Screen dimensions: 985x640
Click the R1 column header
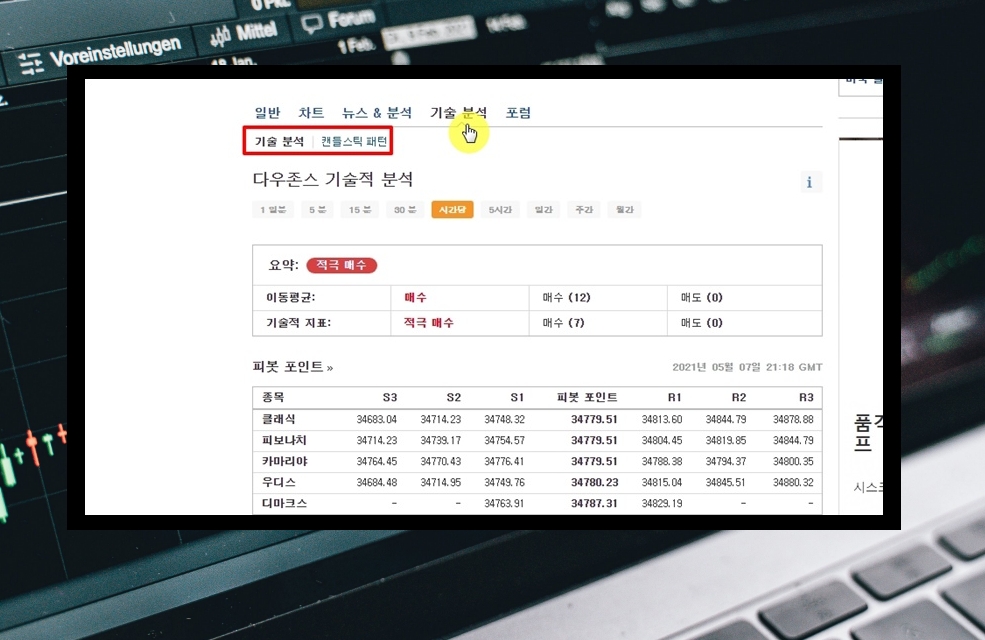point(675,397)
